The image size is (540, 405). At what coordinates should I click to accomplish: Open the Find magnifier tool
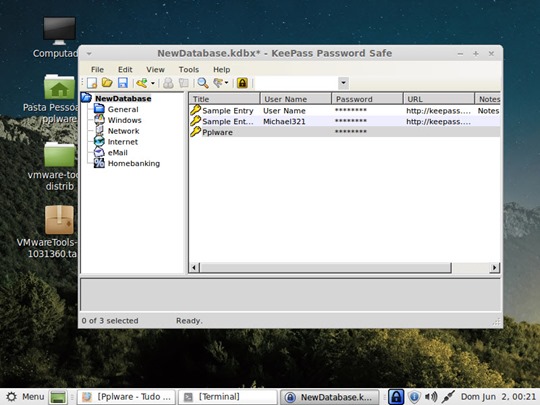(203, 83)
